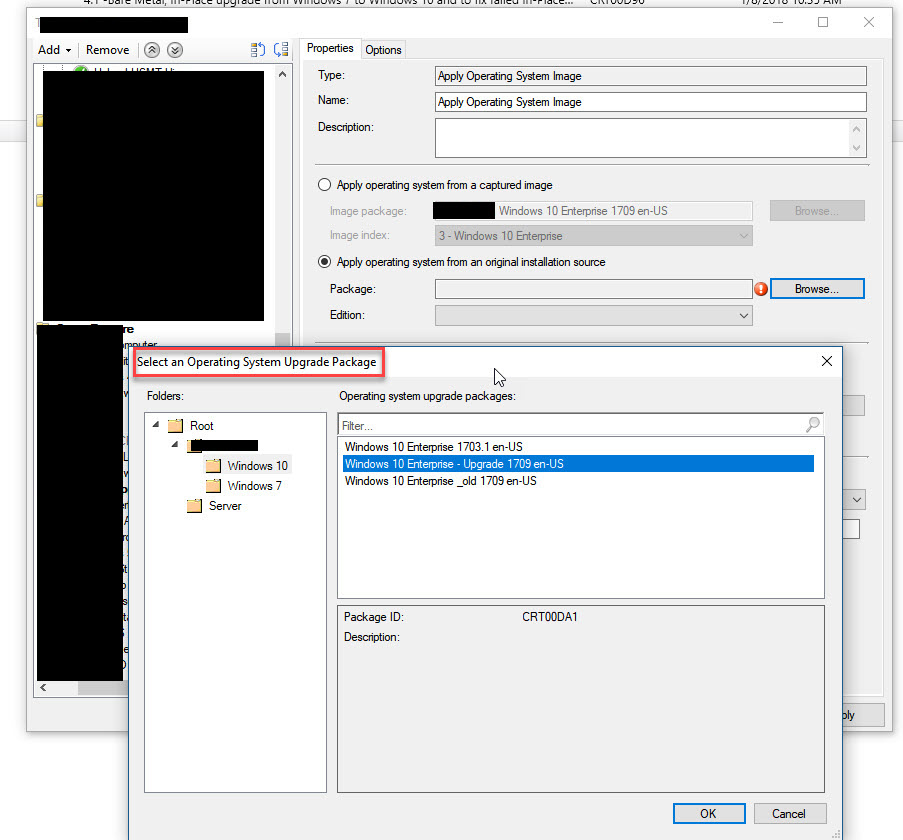The width and height of the screenshot is (903, 840).
Task: Click the magnifier icon in Filter box
Action: [813, 425]
